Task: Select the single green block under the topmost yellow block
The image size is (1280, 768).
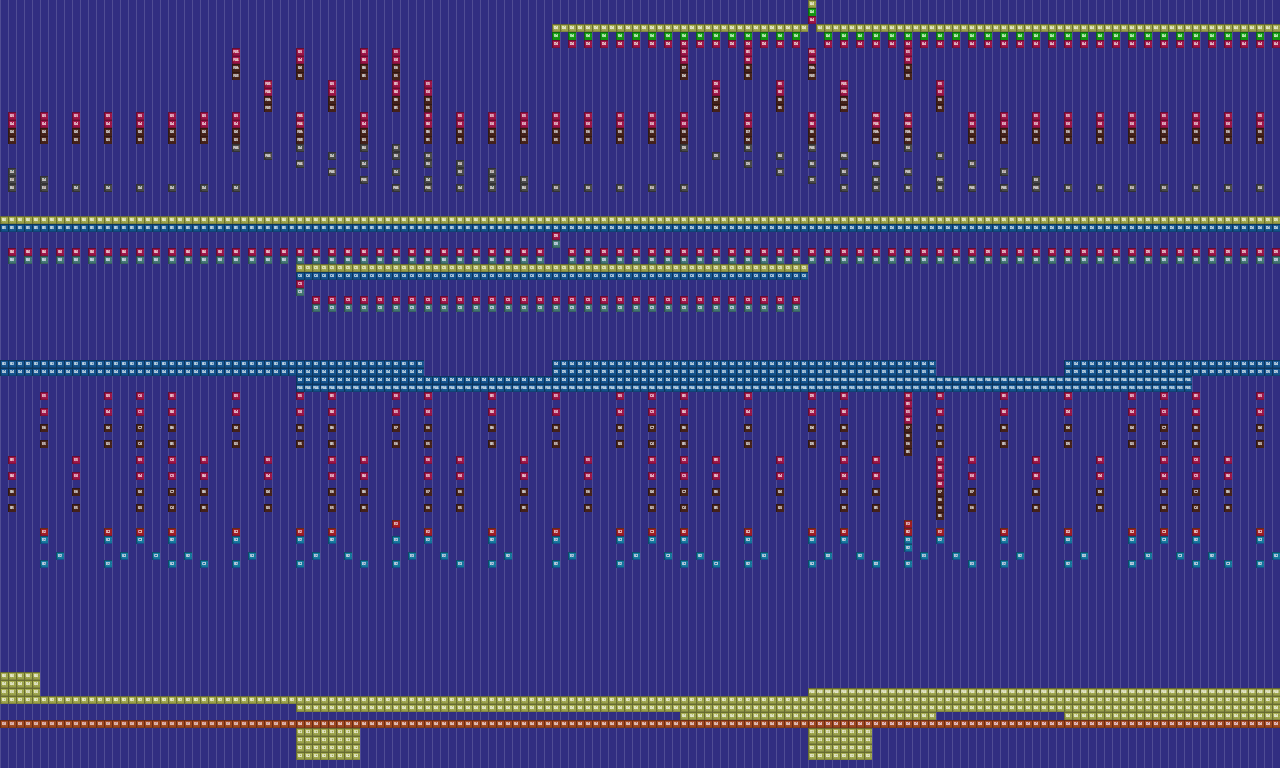Action: tap(812, 12)
